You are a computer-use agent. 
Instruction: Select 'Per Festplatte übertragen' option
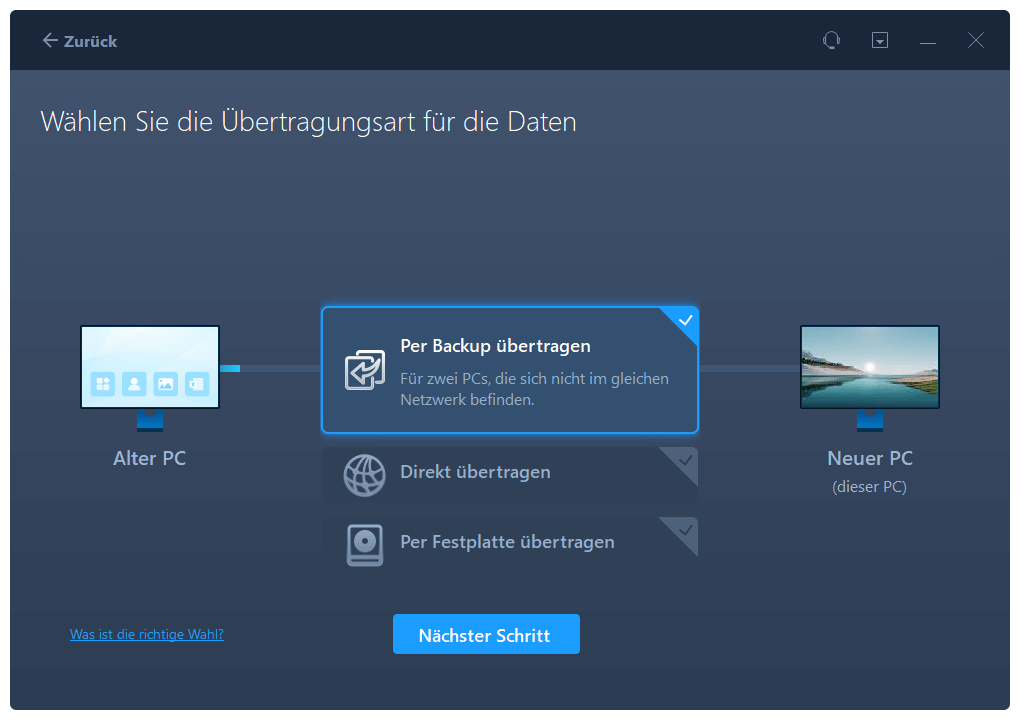510,544
